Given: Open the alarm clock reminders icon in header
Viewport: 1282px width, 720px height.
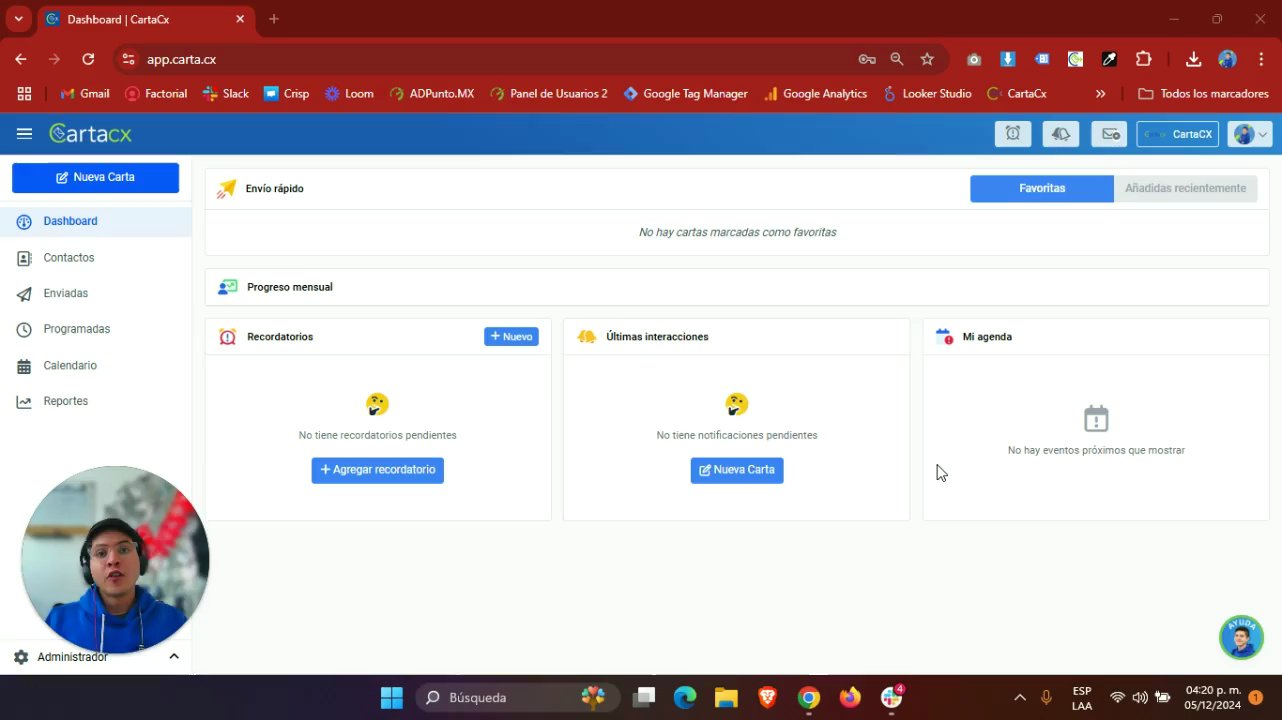Looking at the screenshot, I should (1012, 134).
